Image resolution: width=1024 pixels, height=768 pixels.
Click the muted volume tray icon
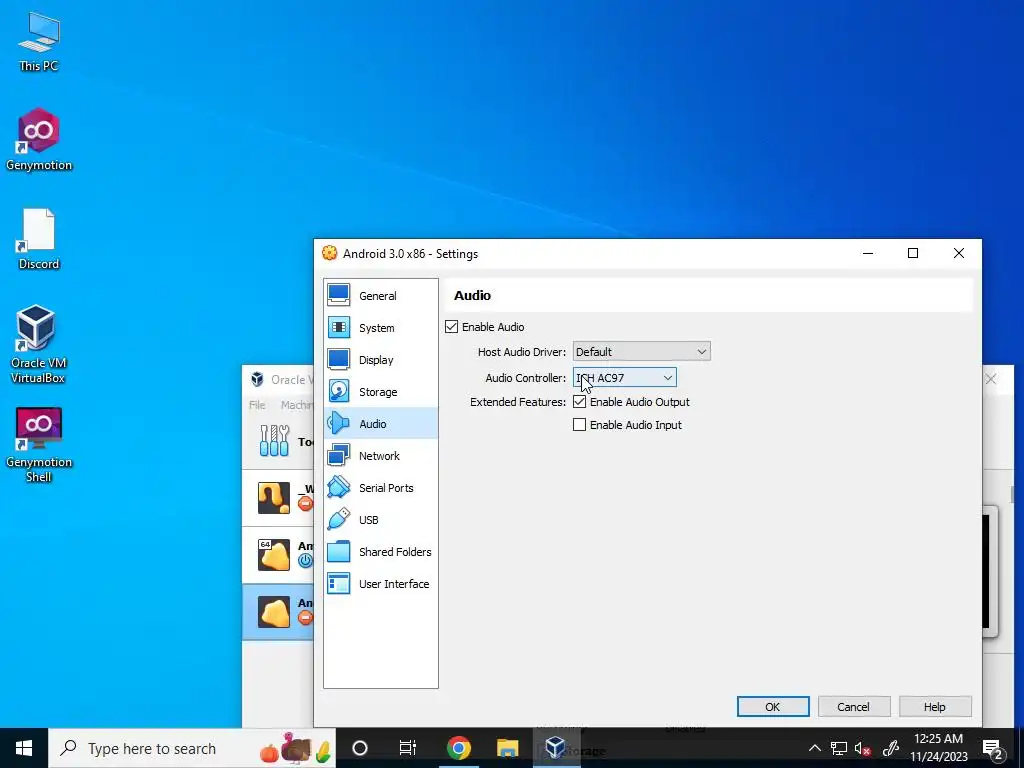[863, 748]
